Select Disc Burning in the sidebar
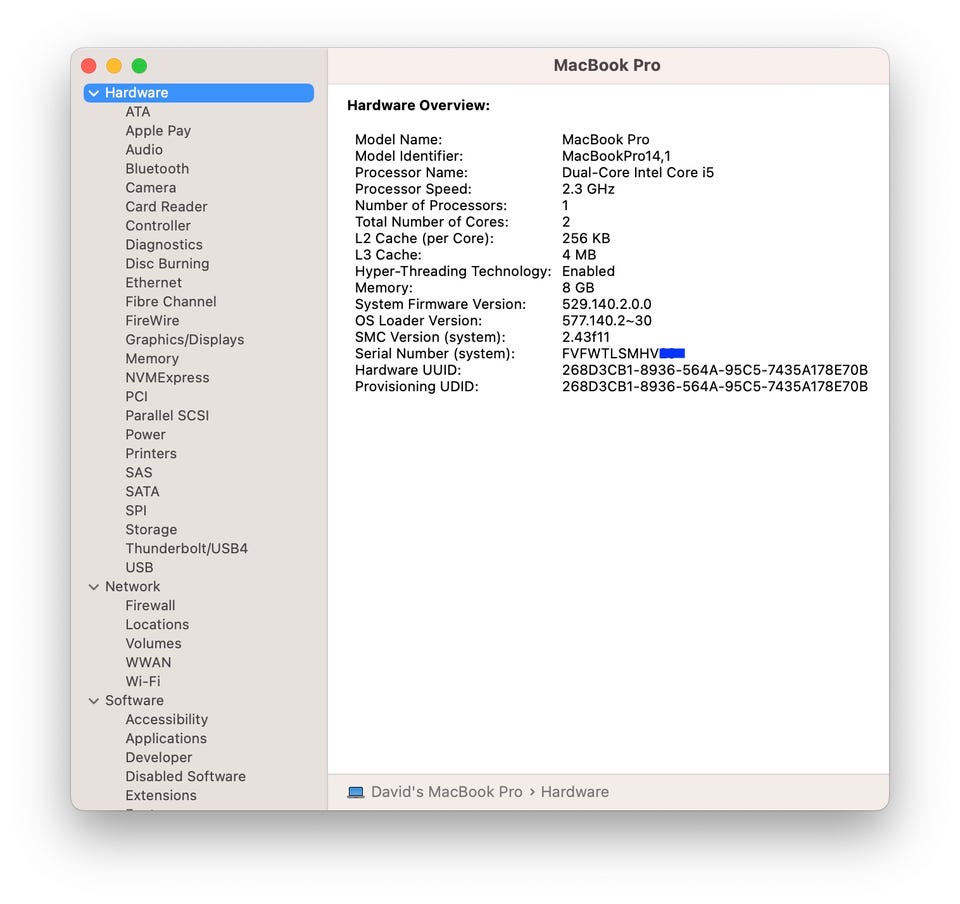The image size is (960, 904). (167, 264)
